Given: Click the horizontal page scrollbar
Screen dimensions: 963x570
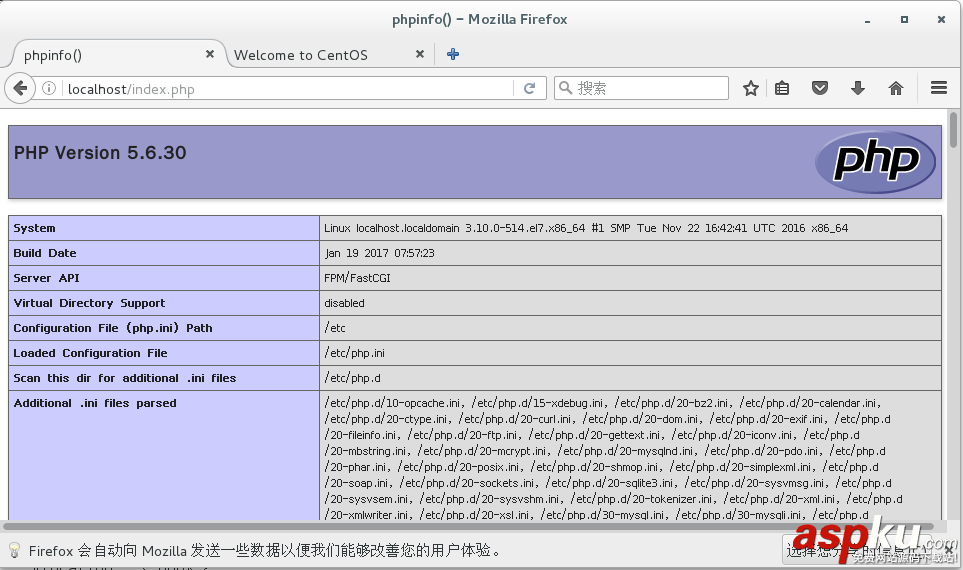Looking at the screenshot, I should (468, 526).
